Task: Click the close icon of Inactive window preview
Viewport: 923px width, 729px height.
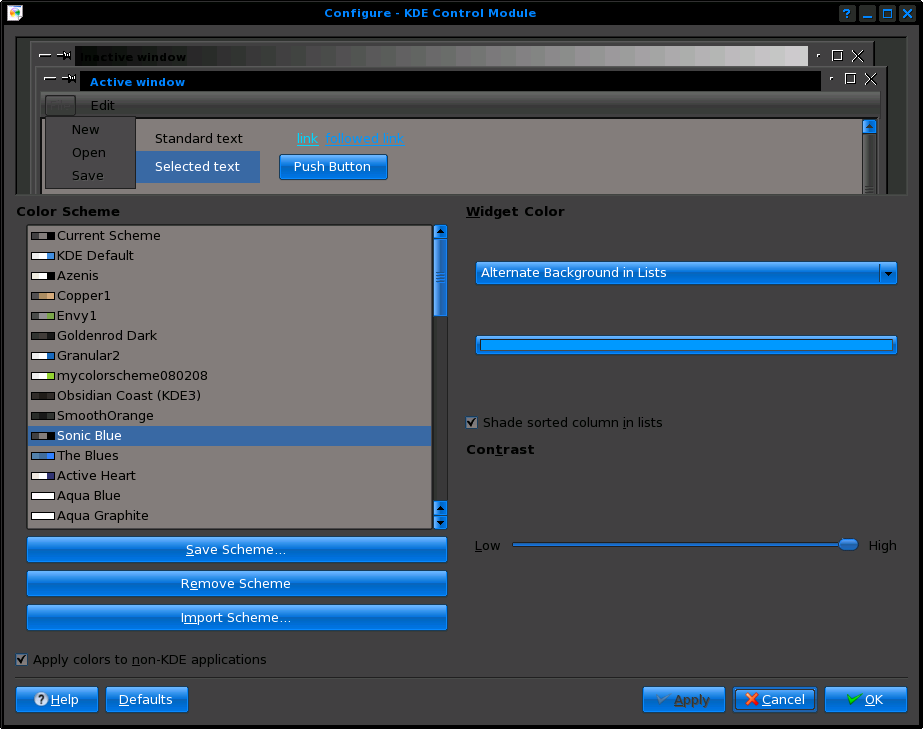Action: pos(858,56)
